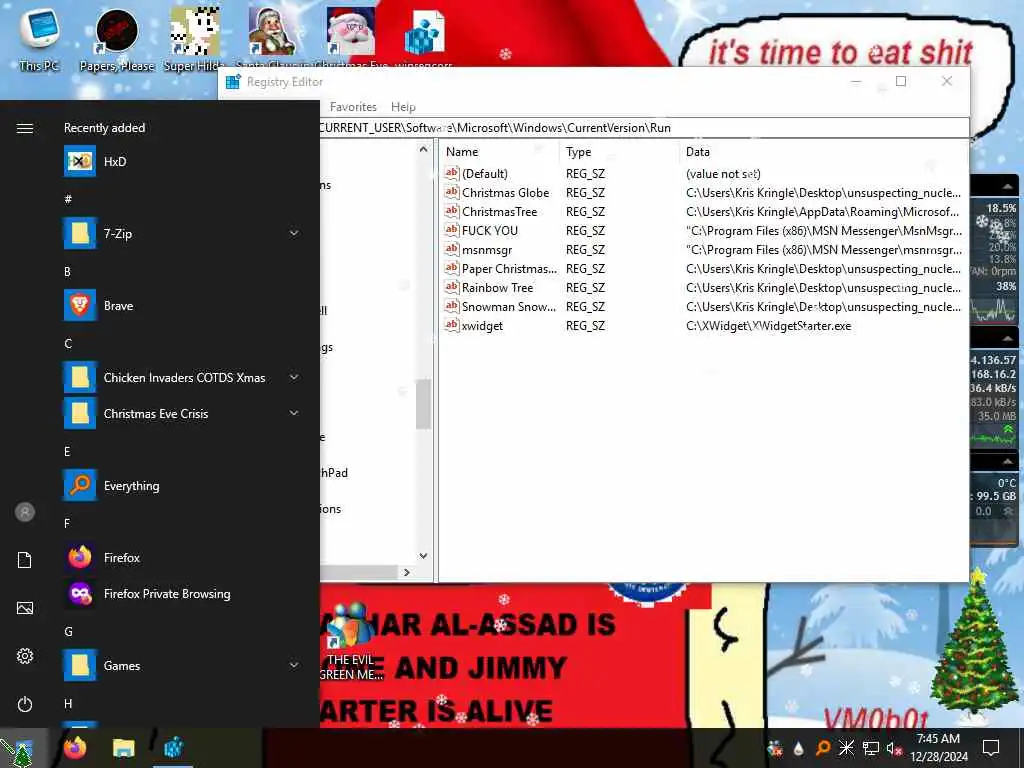Expand the Start menu hamburger button
The image size is (1024, 768).
pyautogui.click(x=25, y=128)
